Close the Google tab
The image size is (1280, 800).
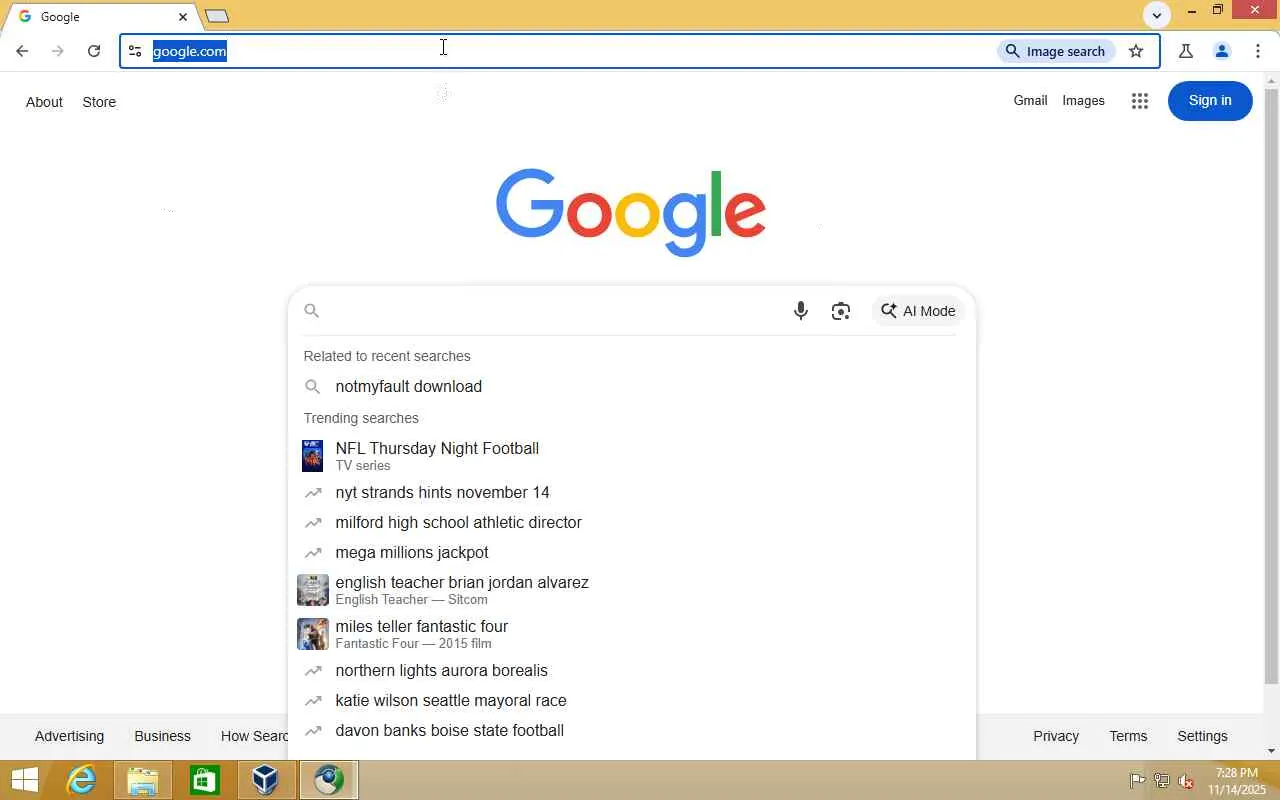[183, 17]
